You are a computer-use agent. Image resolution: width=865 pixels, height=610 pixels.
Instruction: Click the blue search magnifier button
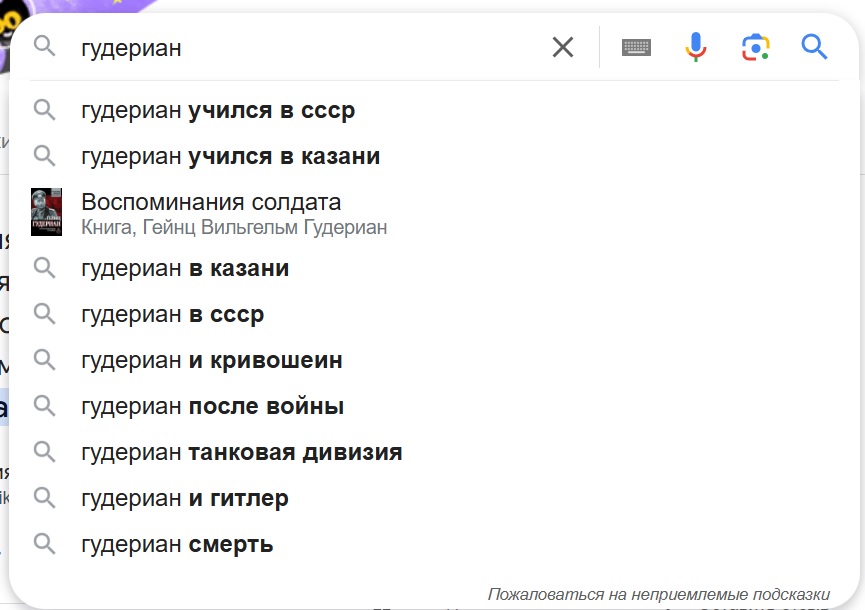pyautogui.click(x=815, y=47)
